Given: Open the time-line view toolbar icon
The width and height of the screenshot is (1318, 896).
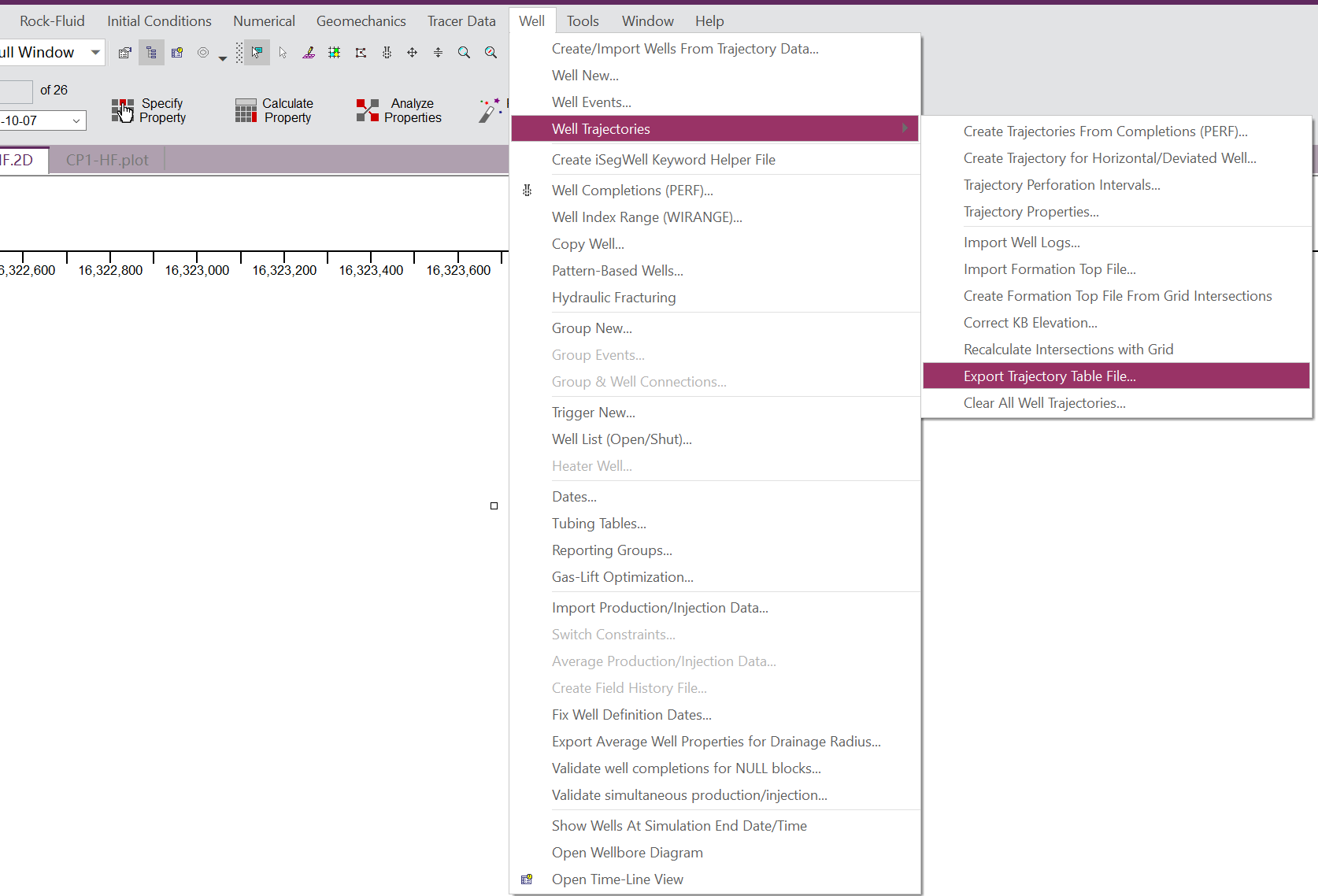Looking at the screenshot, I should pos(177,53).
